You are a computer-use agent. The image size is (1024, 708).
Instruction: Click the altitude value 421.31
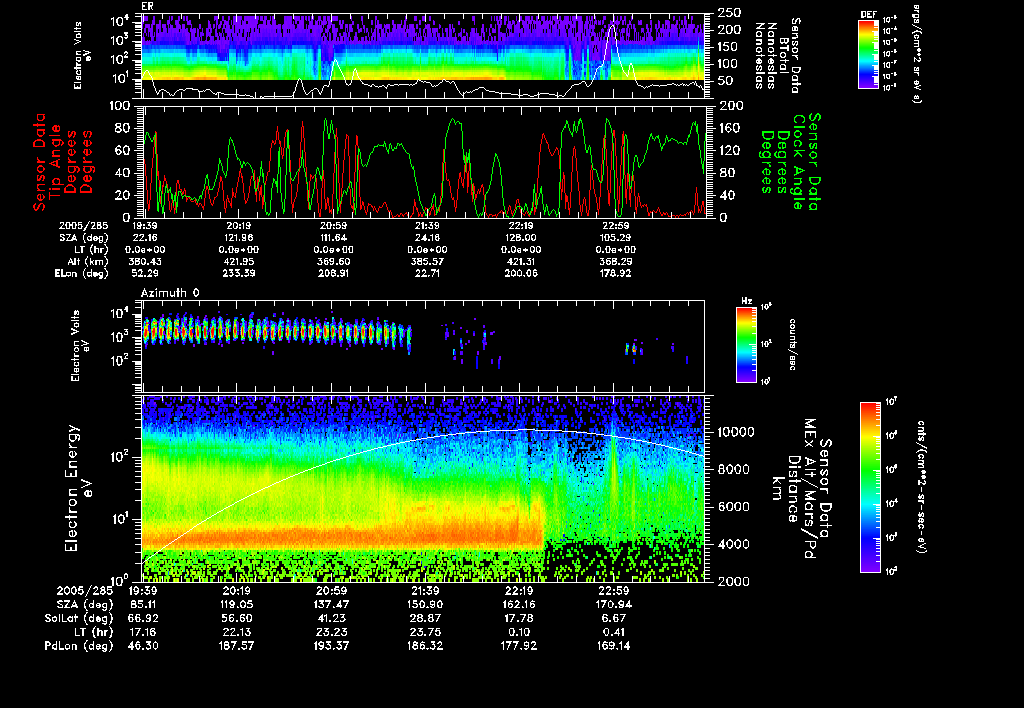tap(521, 261)
